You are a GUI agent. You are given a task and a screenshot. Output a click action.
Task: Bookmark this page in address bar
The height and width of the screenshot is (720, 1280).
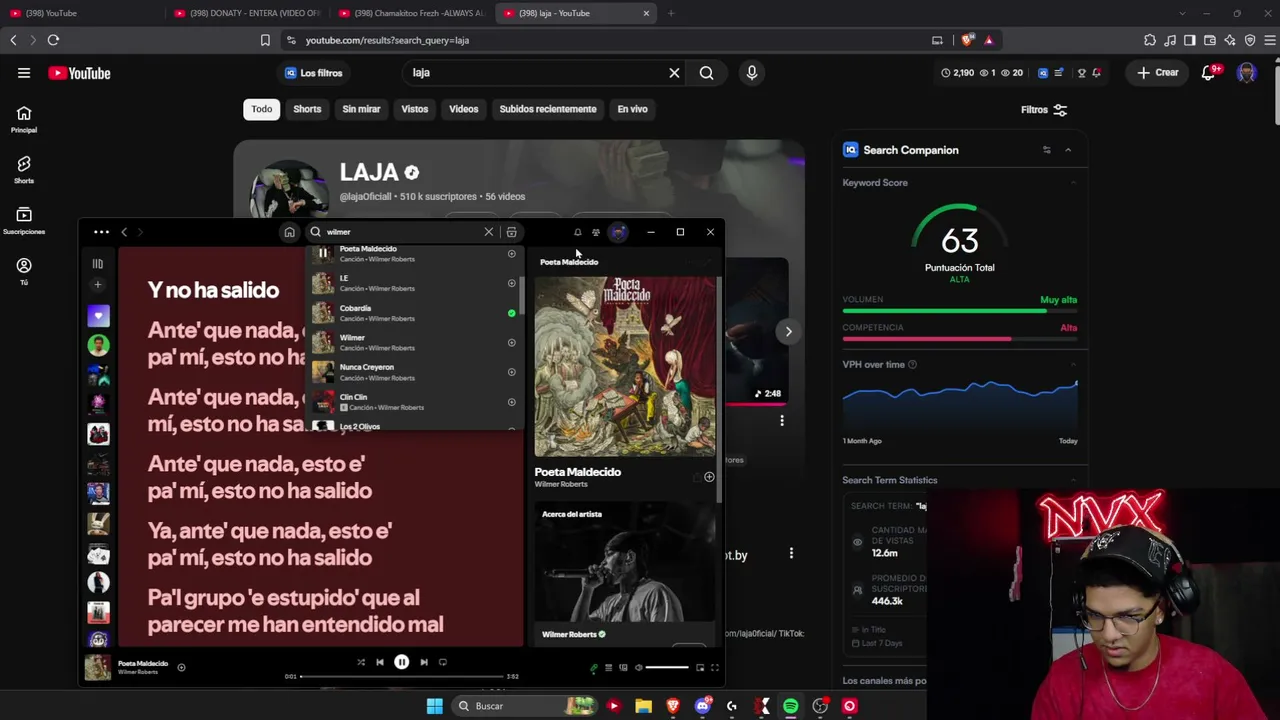click(265, 40)
